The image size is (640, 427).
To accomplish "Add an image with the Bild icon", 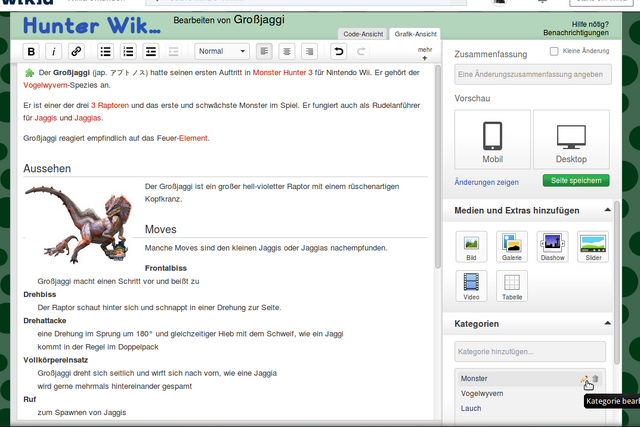I will 471,247.
